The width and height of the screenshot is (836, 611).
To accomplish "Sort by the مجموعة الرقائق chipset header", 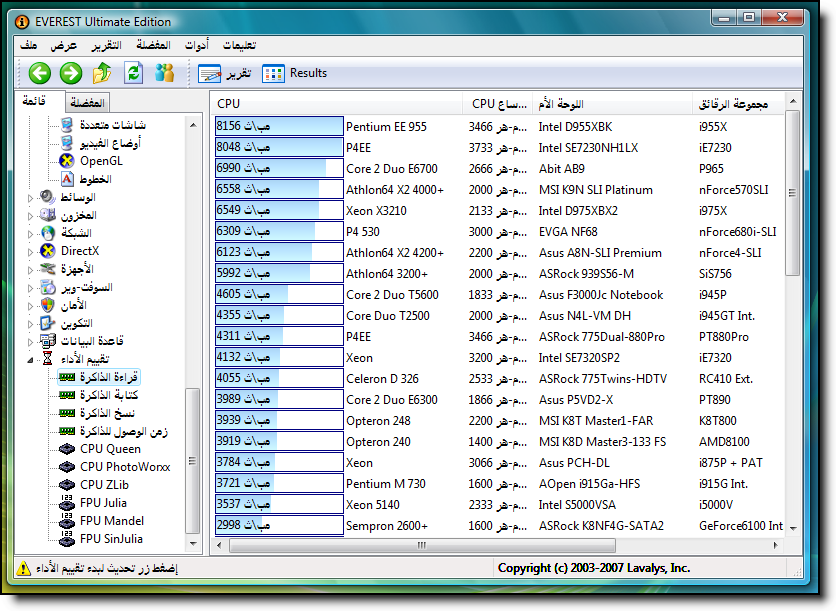I will click(738, 103).
